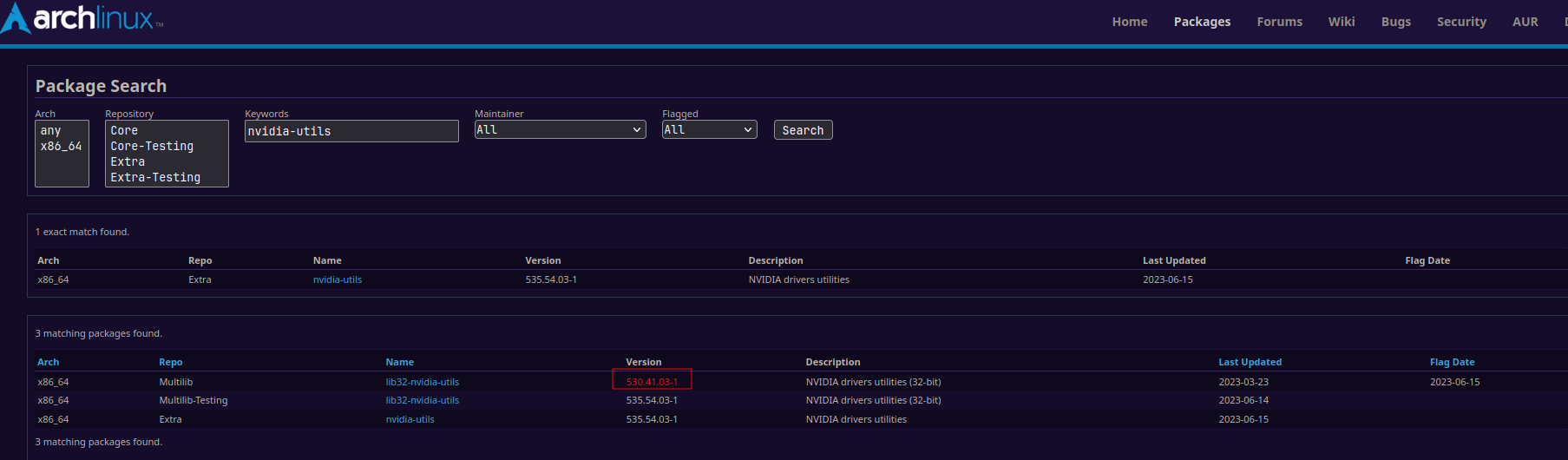Open the Wiki nav link
The image size is (1568, 460).
(x=1342, y=22)
